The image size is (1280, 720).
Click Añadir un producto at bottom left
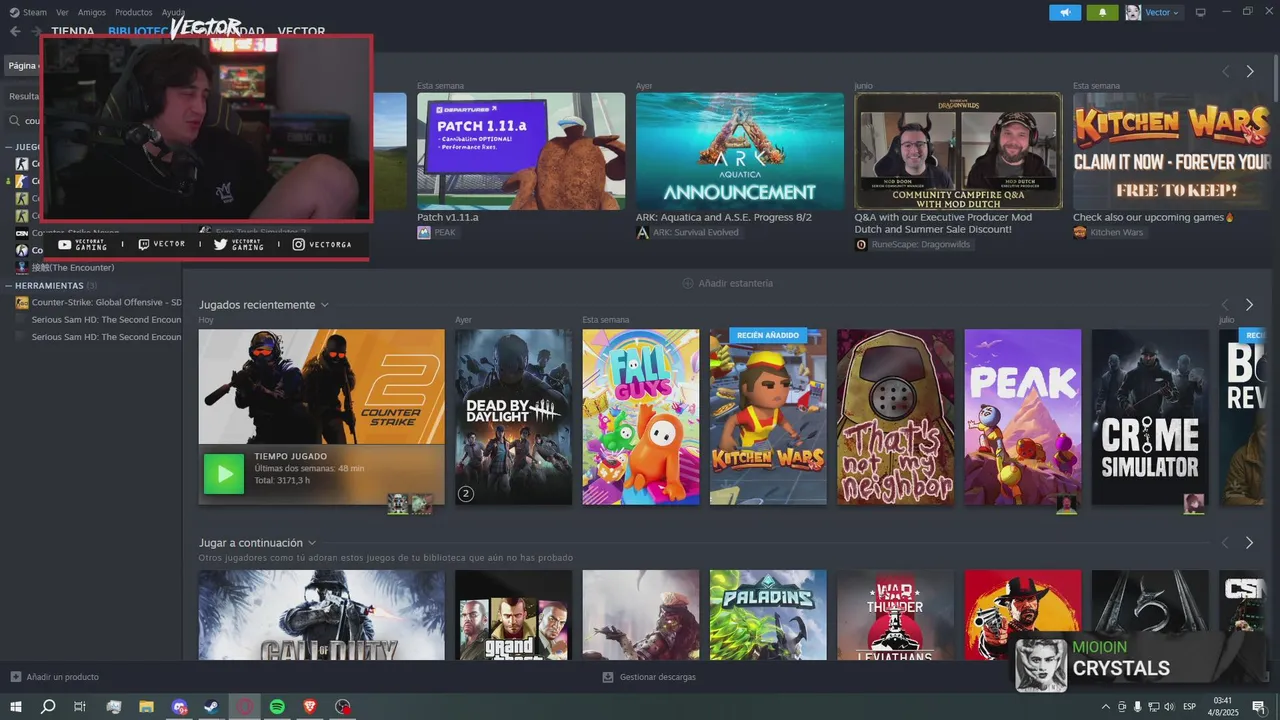tap(55, 677)
